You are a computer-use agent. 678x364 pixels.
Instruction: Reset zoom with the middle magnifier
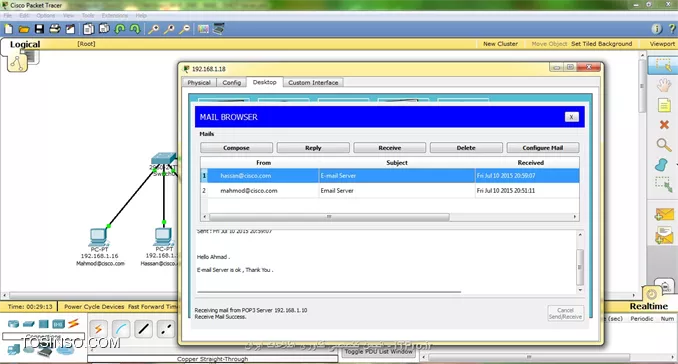pos(169,29)
